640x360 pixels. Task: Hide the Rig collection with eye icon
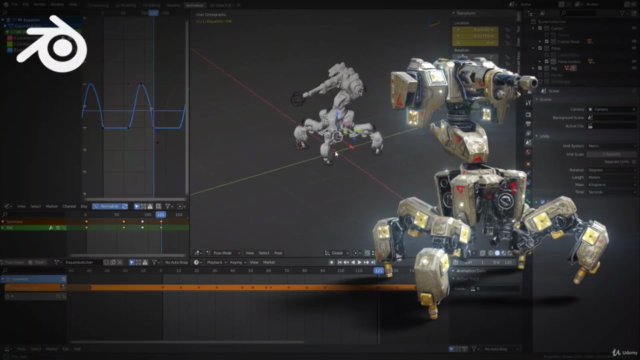634,68
